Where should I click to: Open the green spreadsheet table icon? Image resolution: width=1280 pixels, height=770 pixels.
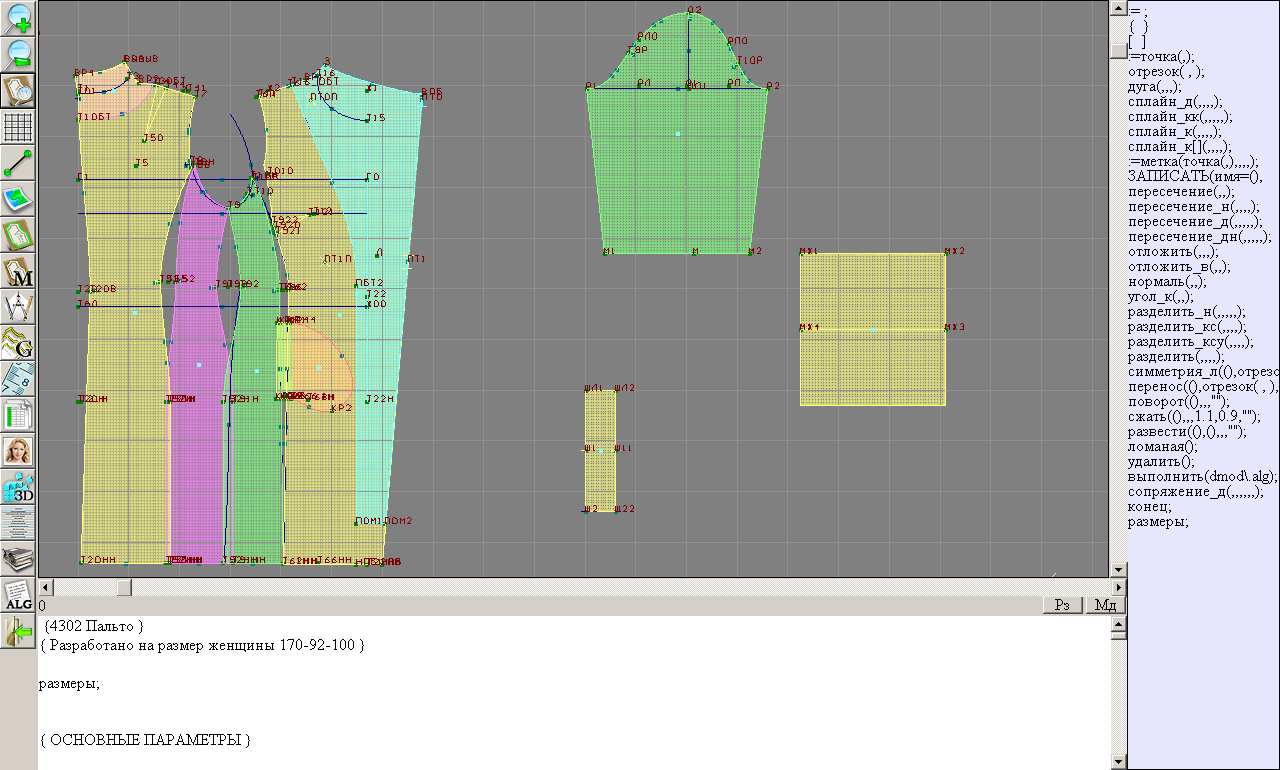click(x=18, y=415)
